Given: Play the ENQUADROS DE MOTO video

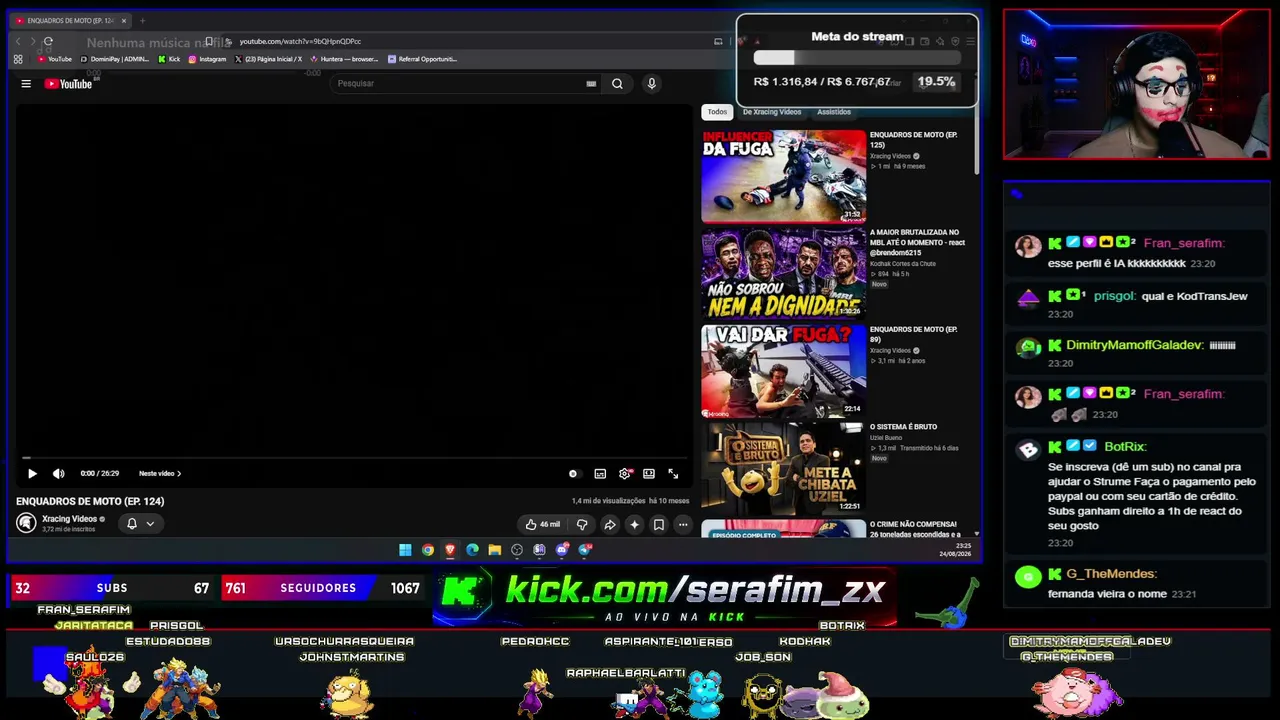Looking at the screenshot, I should [x=32, y=474].
